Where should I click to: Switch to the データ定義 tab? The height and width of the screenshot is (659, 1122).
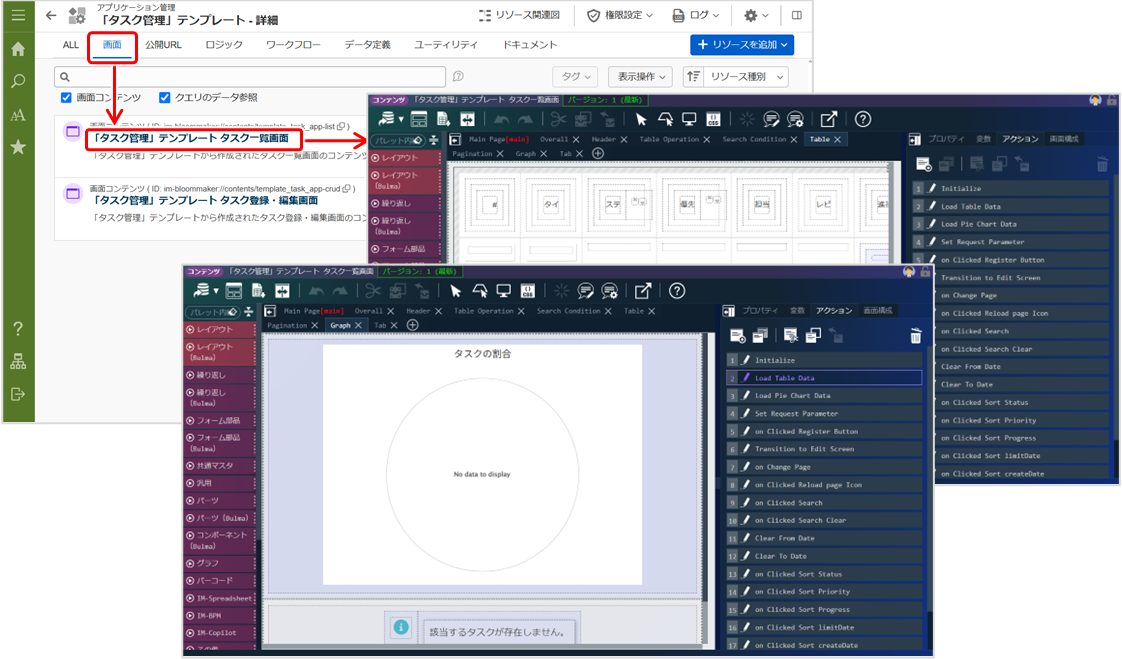point(367,44)
